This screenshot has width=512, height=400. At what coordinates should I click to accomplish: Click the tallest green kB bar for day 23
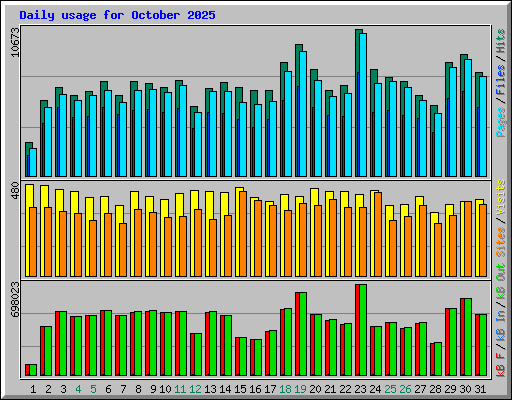tap(363, 330)
